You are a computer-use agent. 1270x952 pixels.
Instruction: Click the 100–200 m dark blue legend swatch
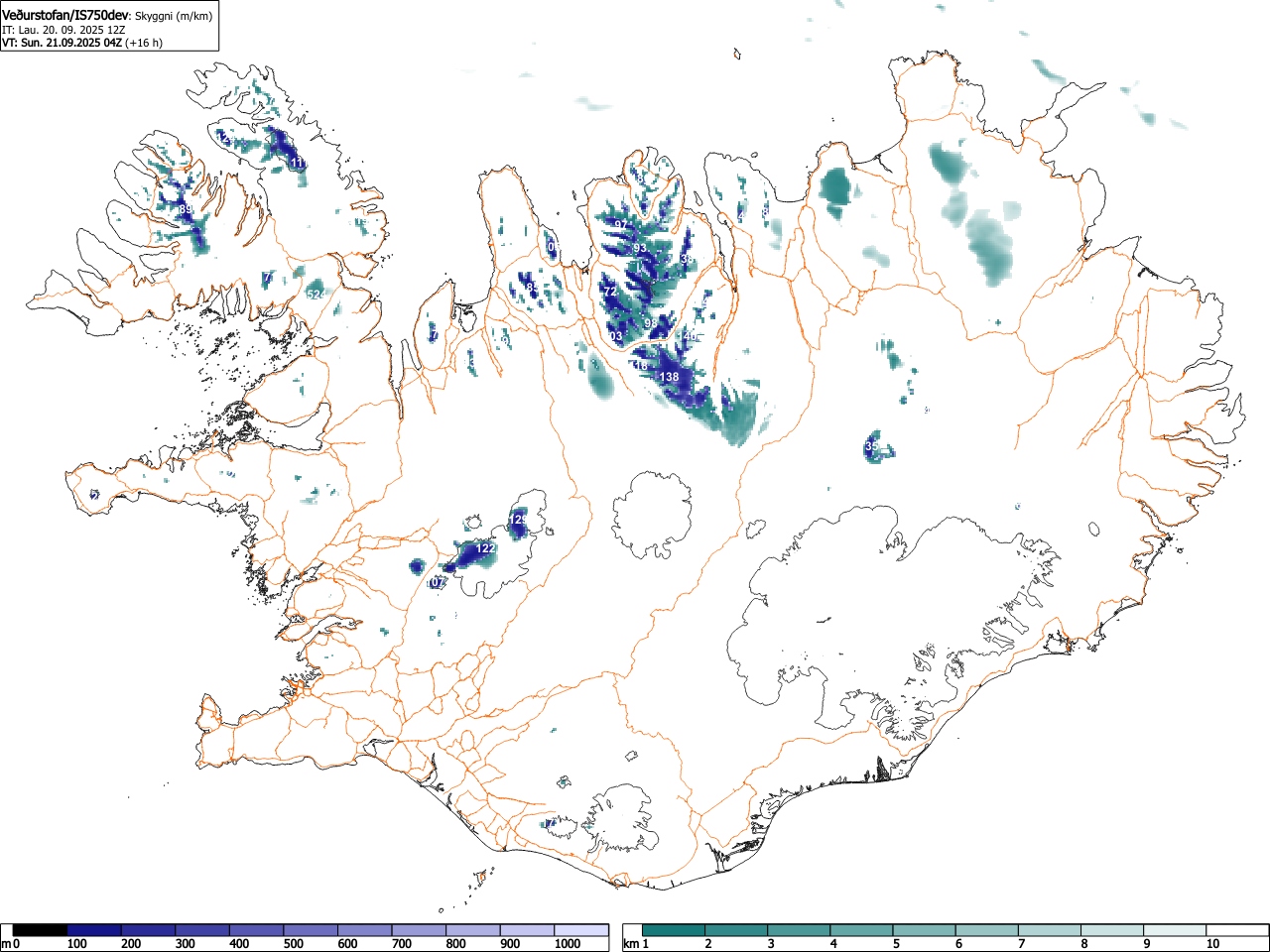click(94, 930)
